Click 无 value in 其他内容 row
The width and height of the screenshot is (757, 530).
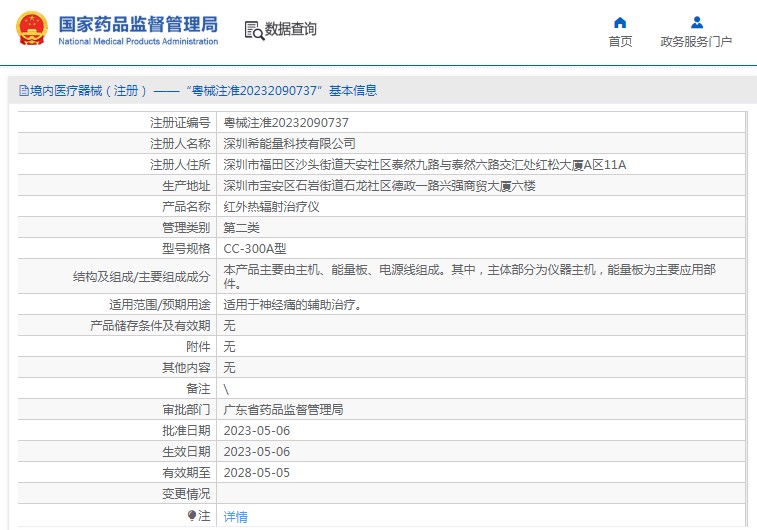tap(229, 367)
